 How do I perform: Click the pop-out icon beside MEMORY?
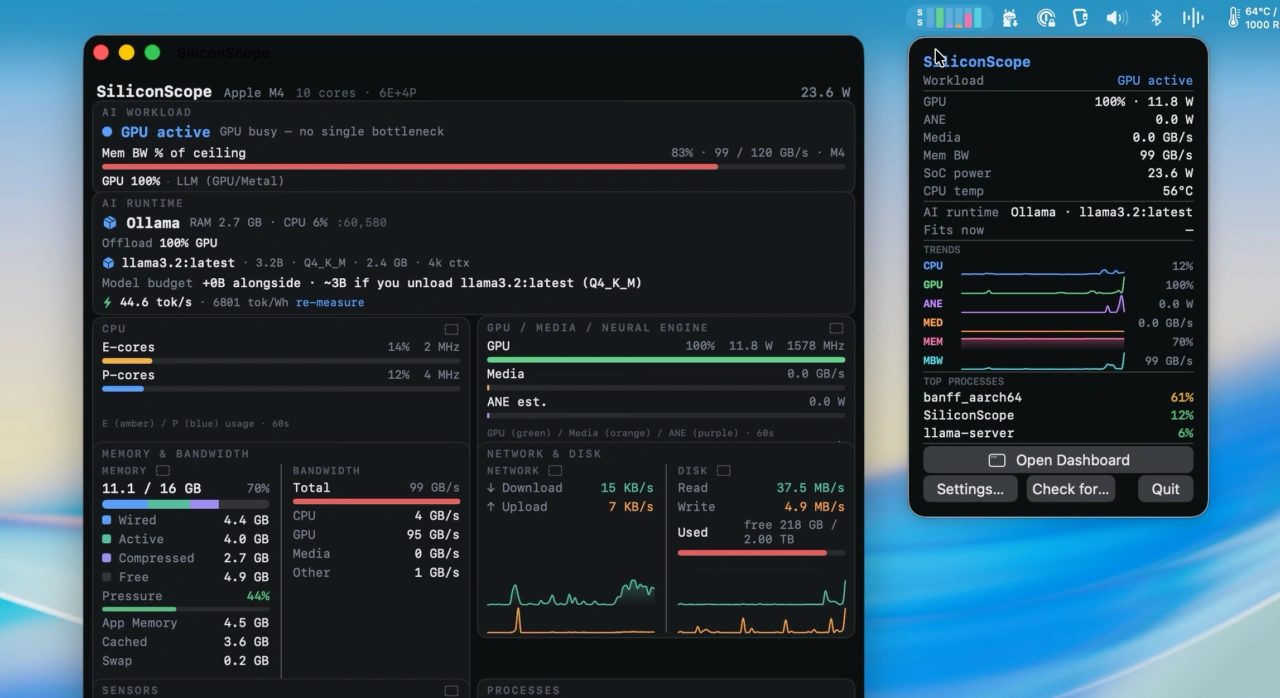click(163, 470)
